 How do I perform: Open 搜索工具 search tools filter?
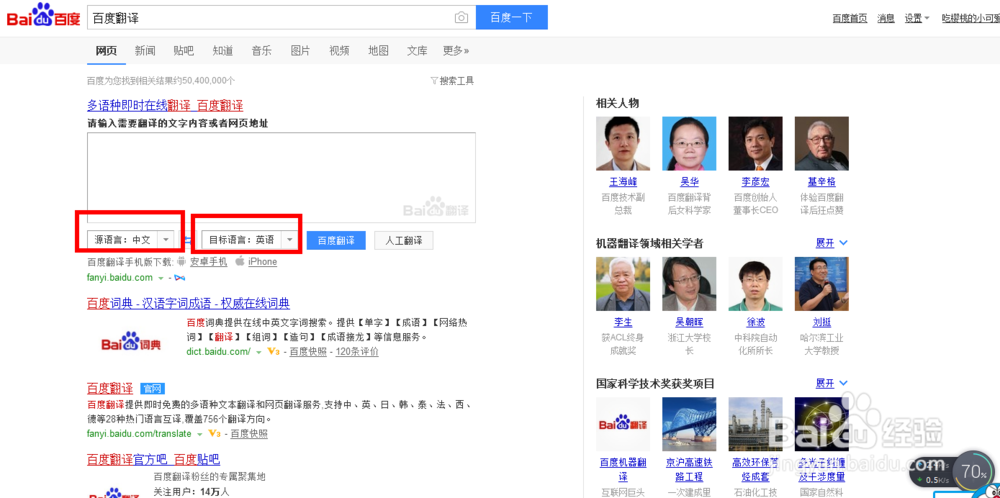pyautogui.click(x=452, y=81)
